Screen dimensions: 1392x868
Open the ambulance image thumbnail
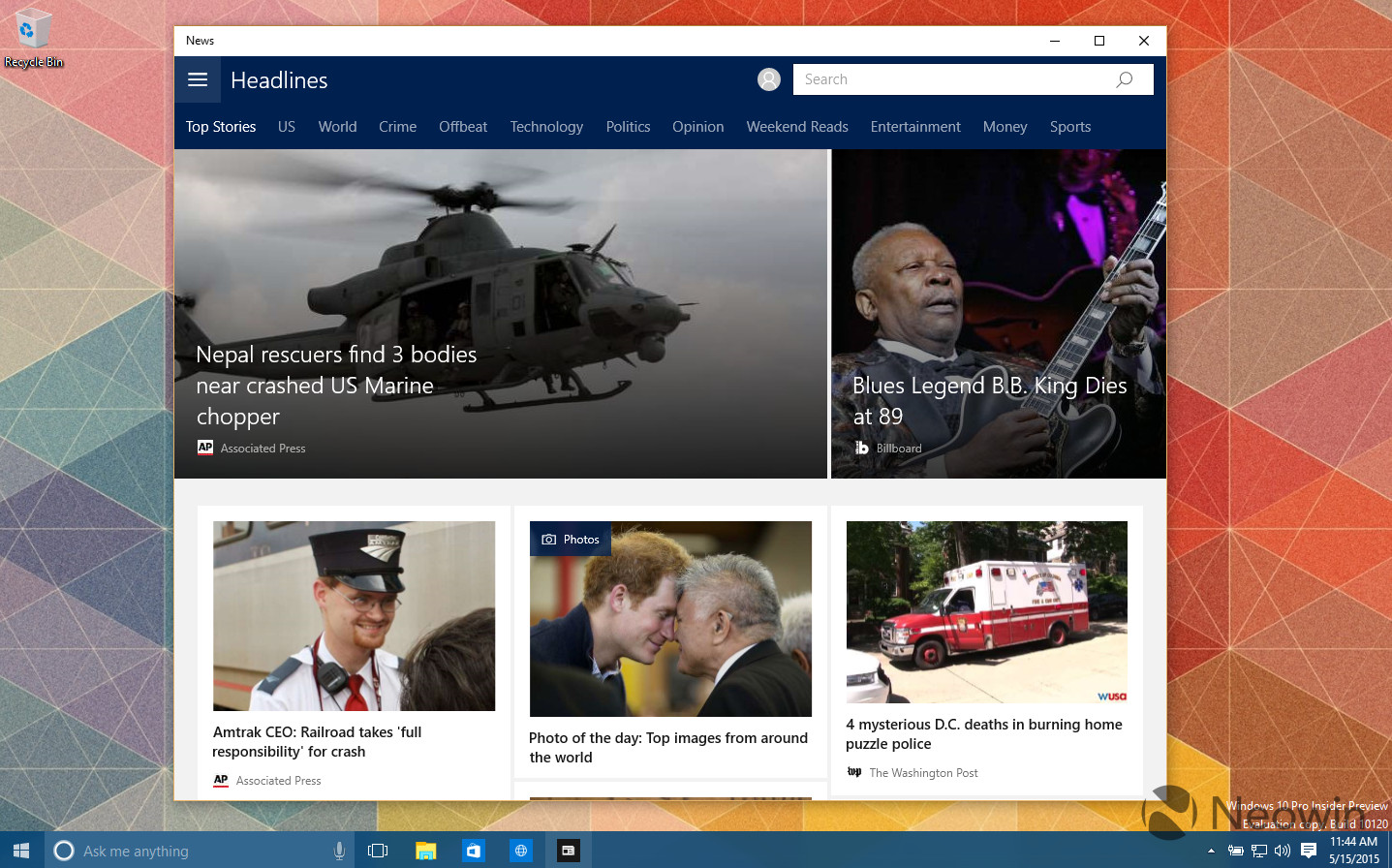(987, 612)
